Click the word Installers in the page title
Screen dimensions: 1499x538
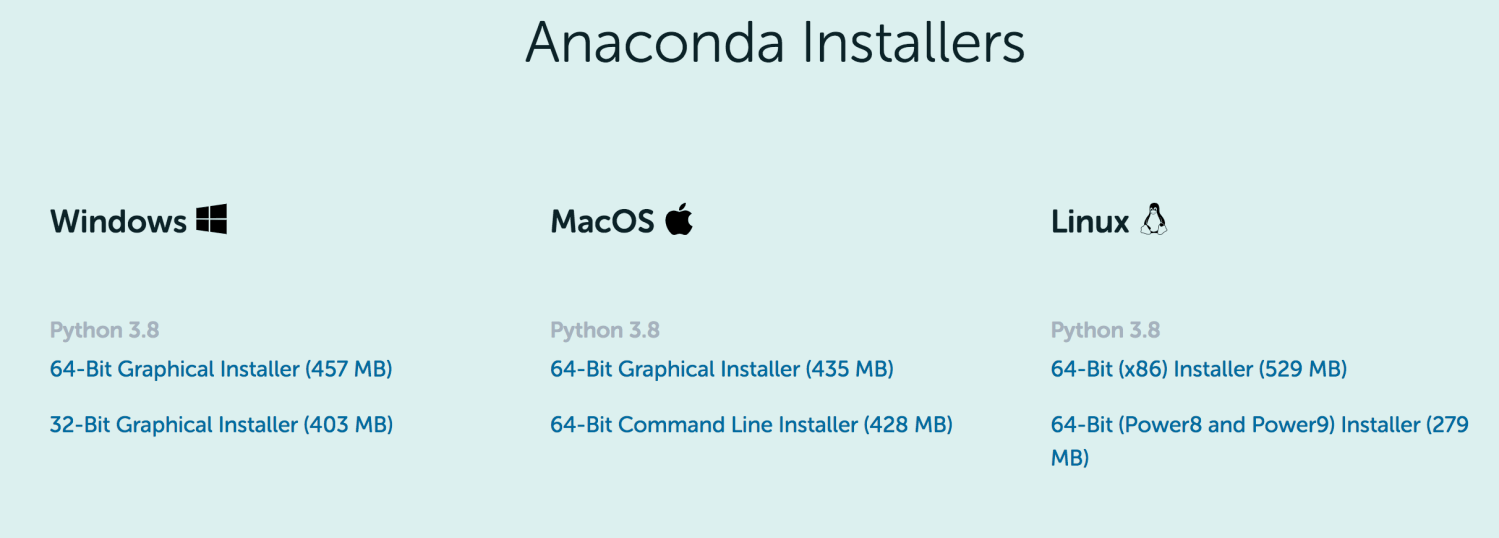coord(904,42)
